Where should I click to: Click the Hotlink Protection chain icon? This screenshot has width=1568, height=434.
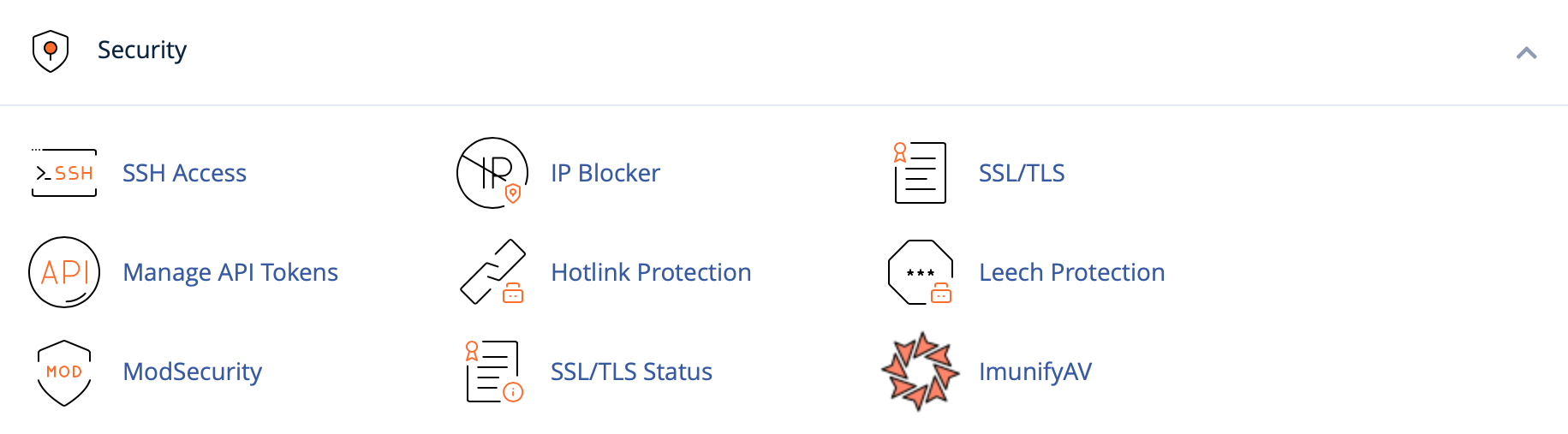(492, 272)
